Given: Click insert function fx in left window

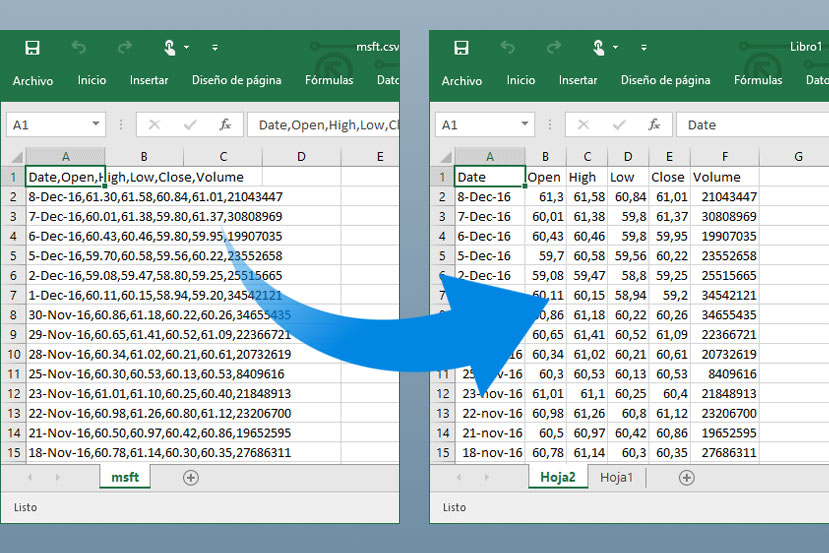Looking at the screenshot, I should pyautogui.click(x=225, y=125).
